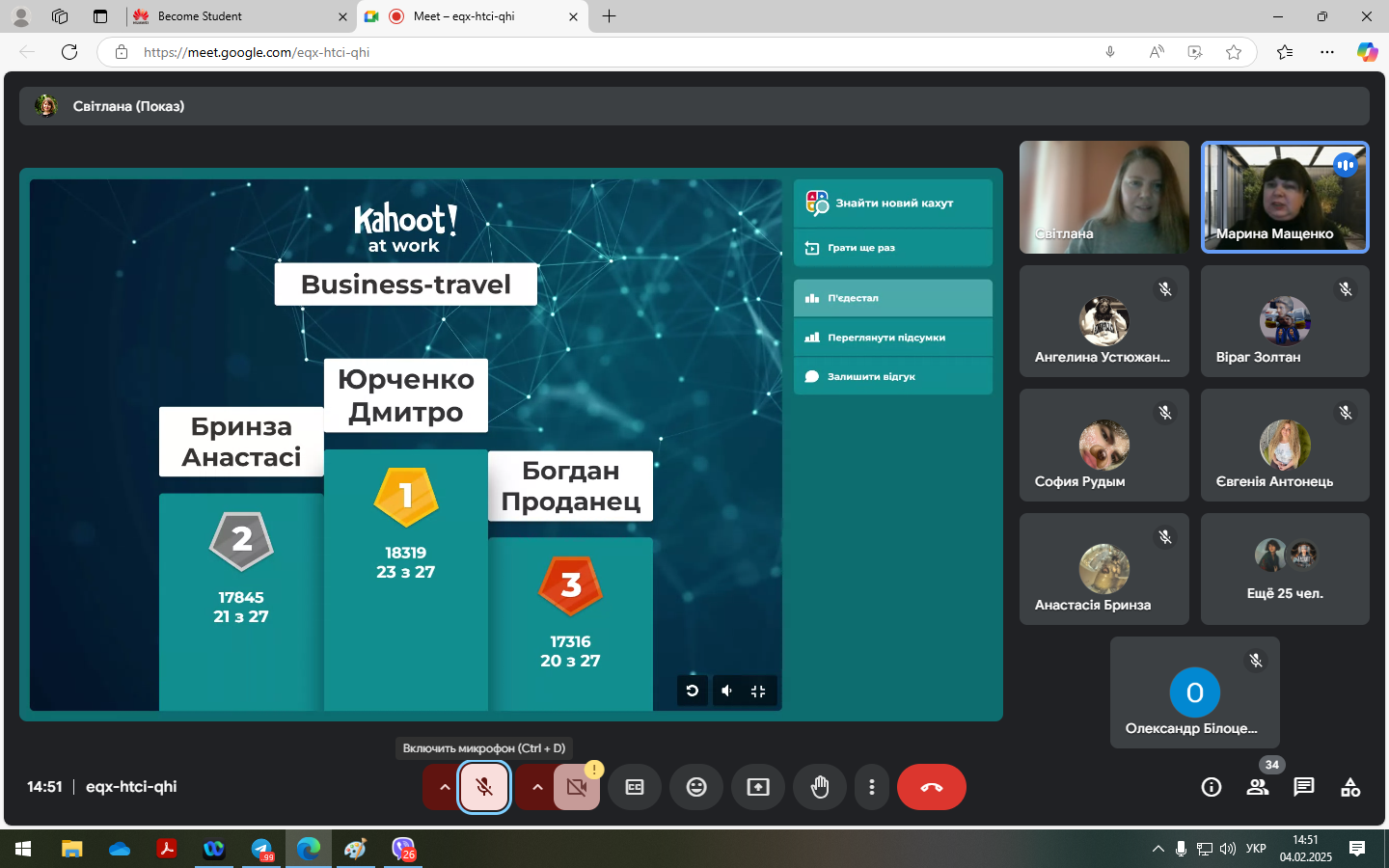Open the Edge profile icon
This screenshot has width=1389, height=868.
21,16
